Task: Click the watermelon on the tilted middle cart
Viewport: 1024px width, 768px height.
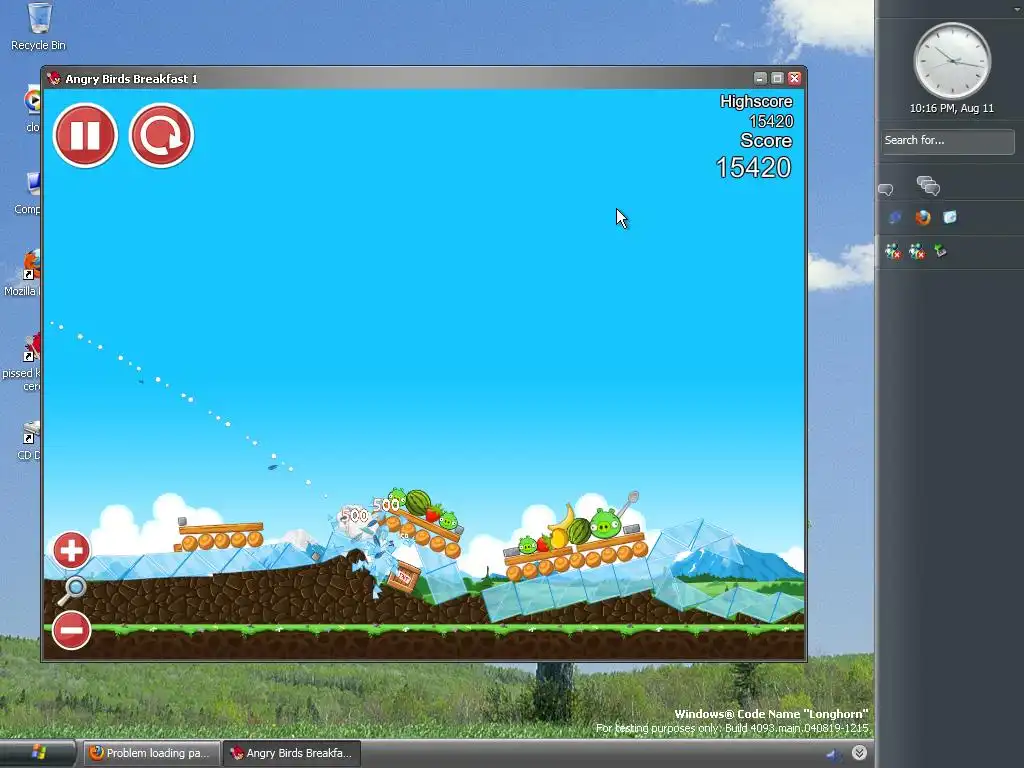Action: 418,502
